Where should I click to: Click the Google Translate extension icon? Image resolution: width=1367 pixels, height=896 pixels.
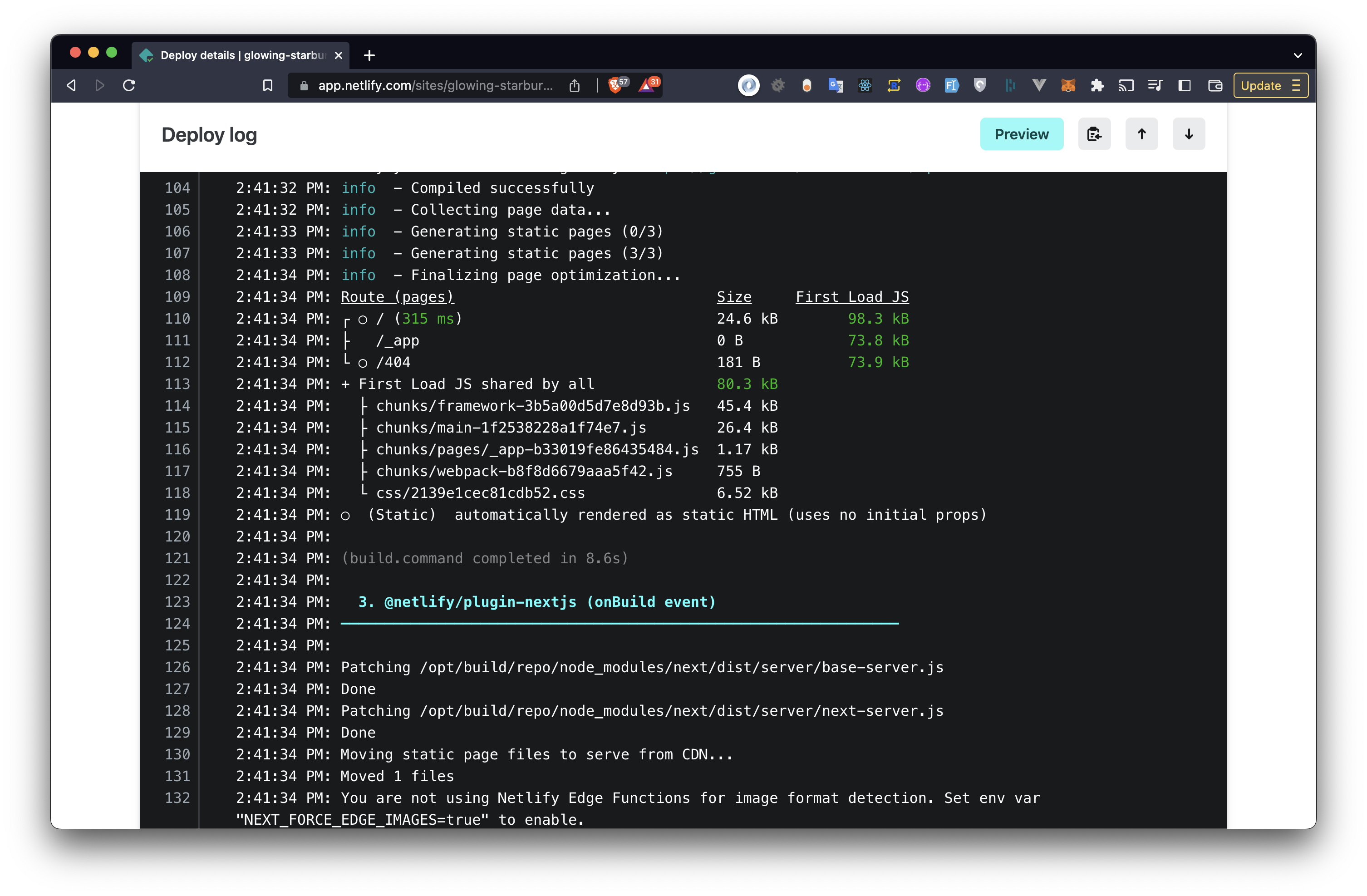(836, 85)
